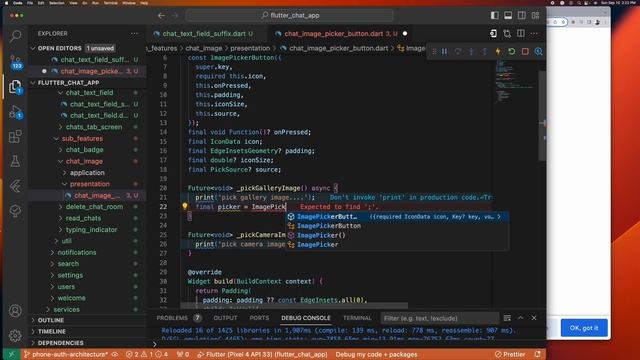Go forward with the navigation arrow
640x360 pixels.
(x=175, y=16)
